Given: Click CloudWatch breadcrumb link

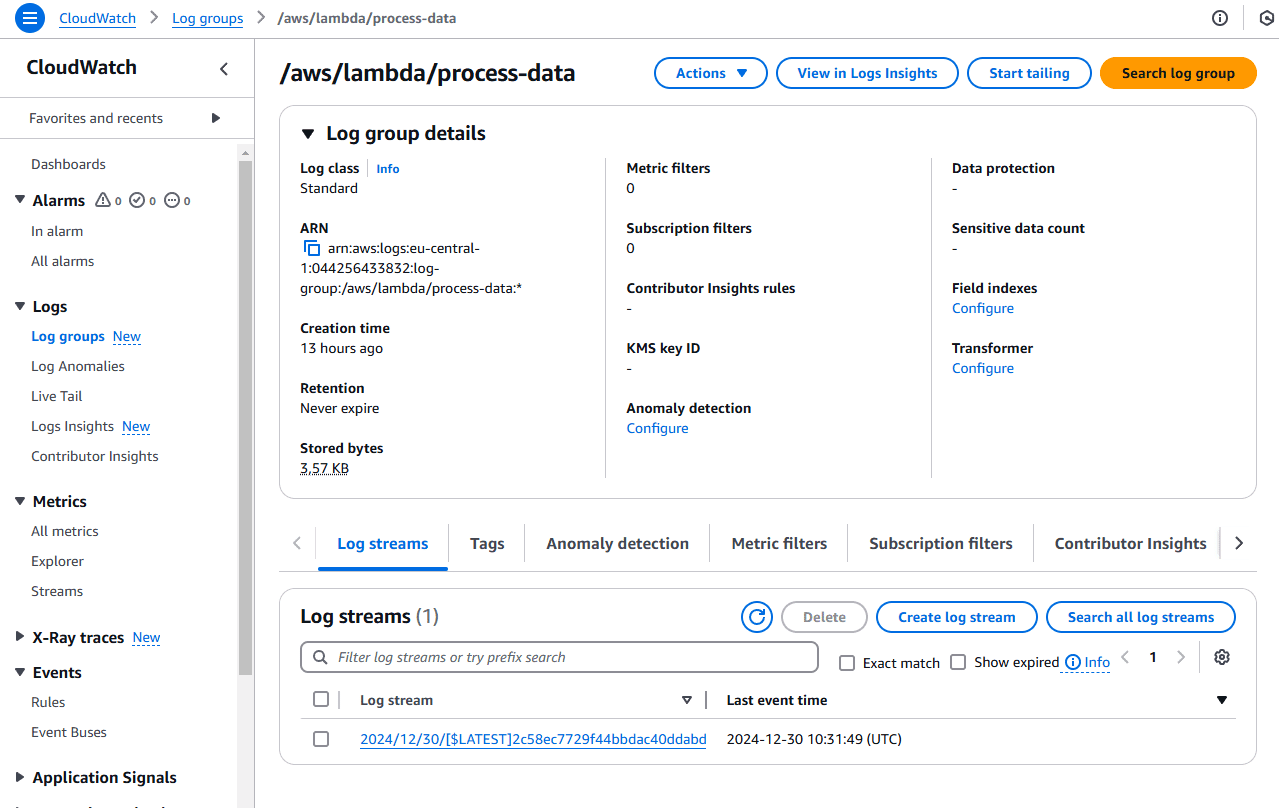Looking at the screenshot, I should coord(98,18).
